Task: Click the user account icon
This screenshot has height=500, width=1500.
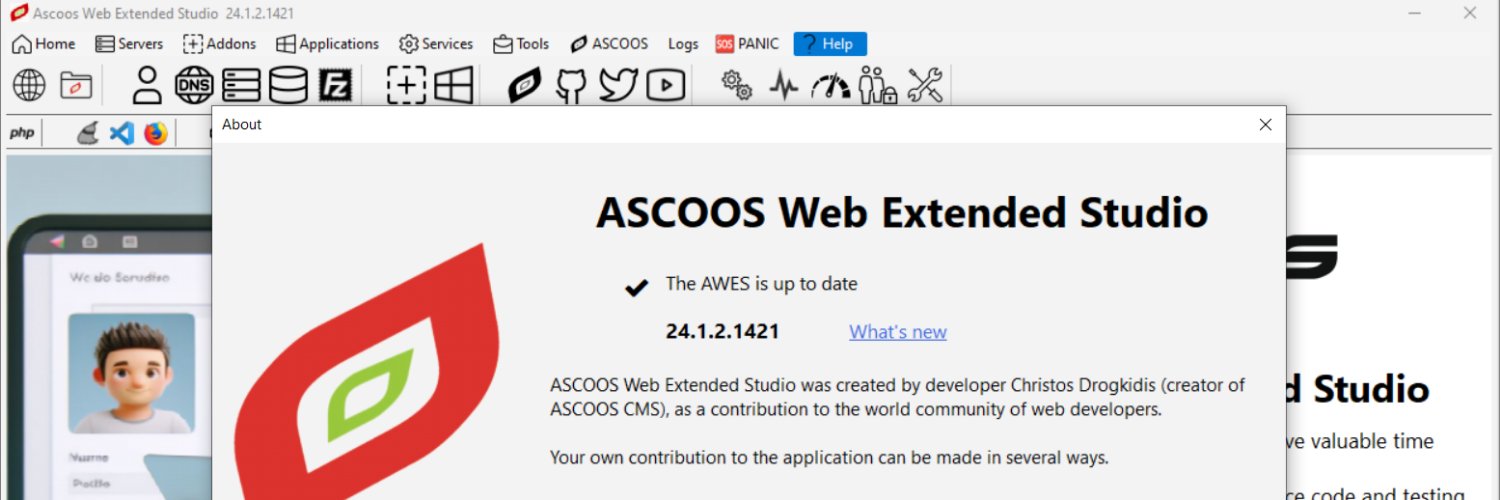Action: [147, 86]
